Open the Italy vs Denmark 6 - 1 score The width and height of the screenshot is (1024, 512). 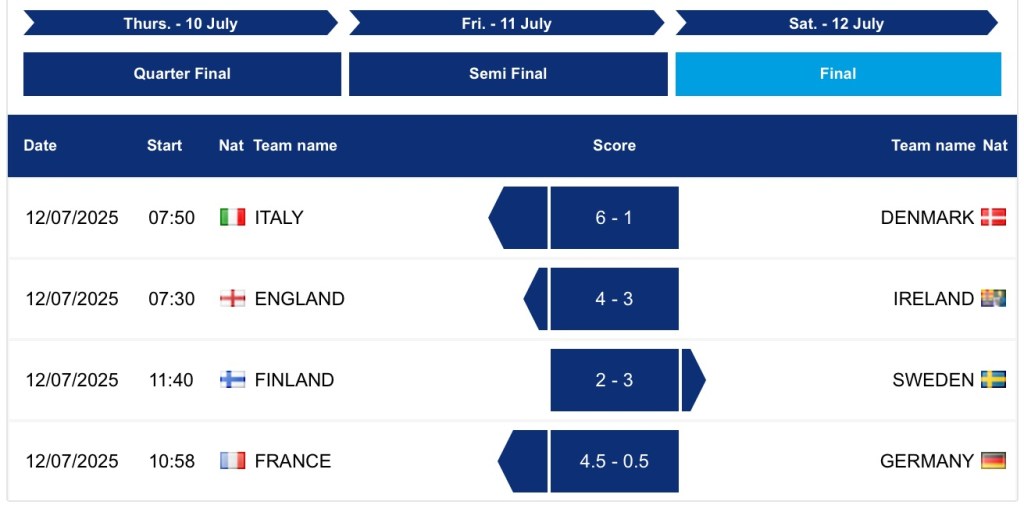pyautogui.click(x=614, y=217)
